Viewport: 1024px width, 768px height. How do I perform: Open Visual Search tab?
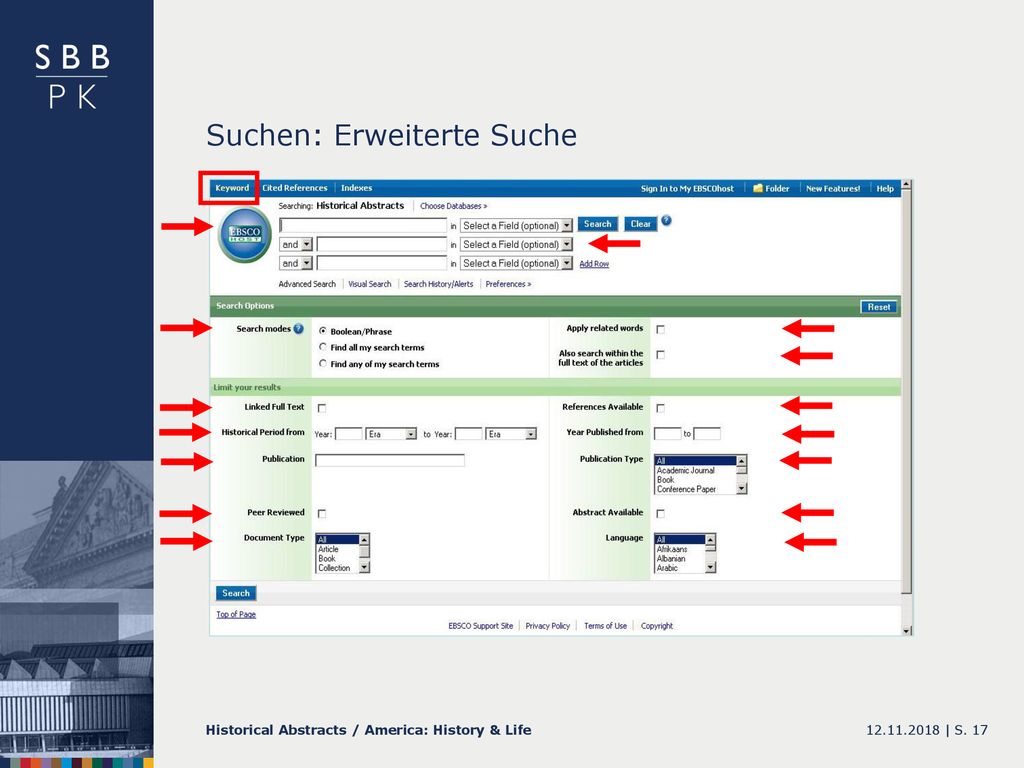pos(370,284)
